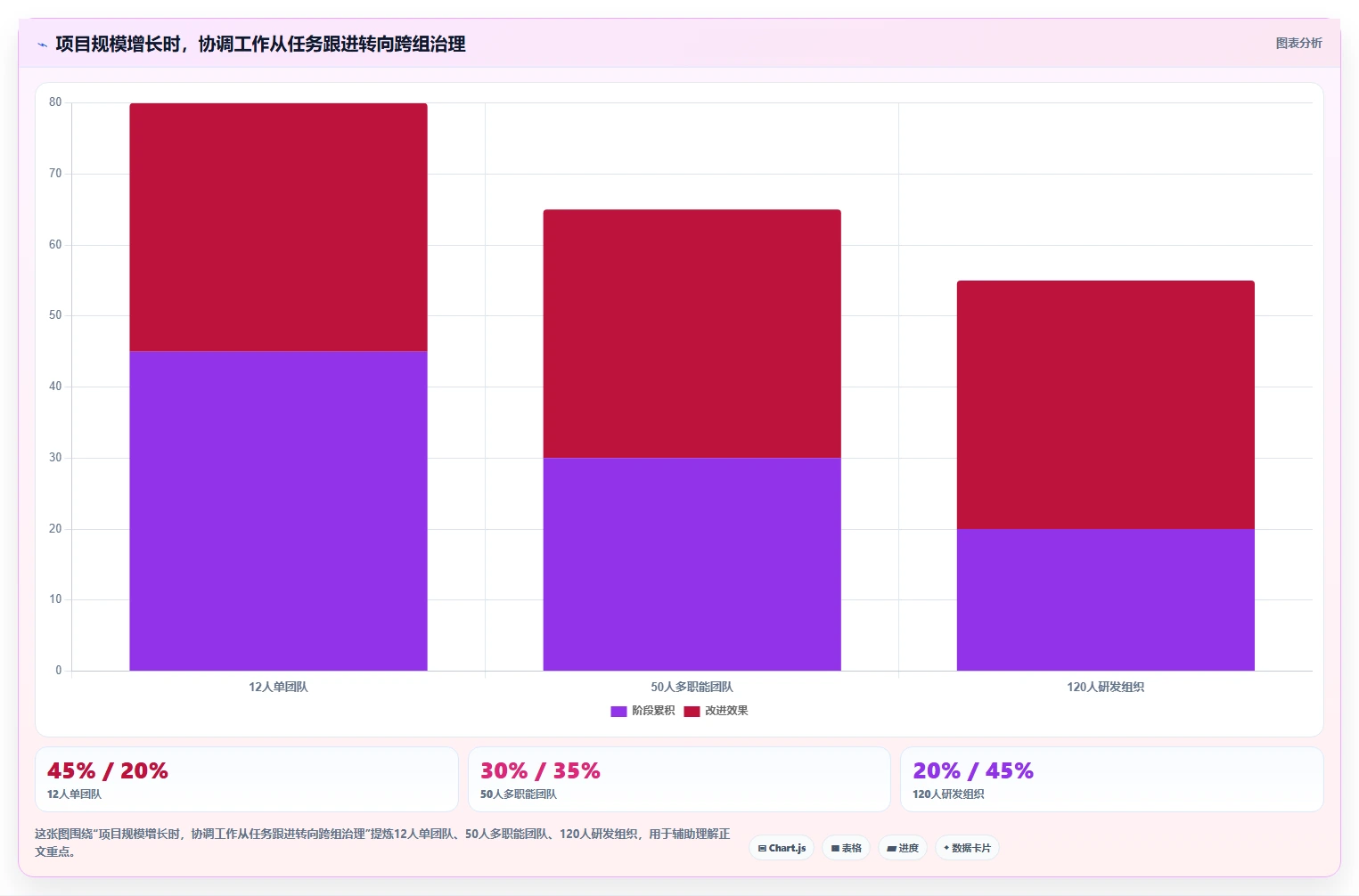Click the y-axis value 50
This screenshot has width=1359, height=896.
click(55, 315)
